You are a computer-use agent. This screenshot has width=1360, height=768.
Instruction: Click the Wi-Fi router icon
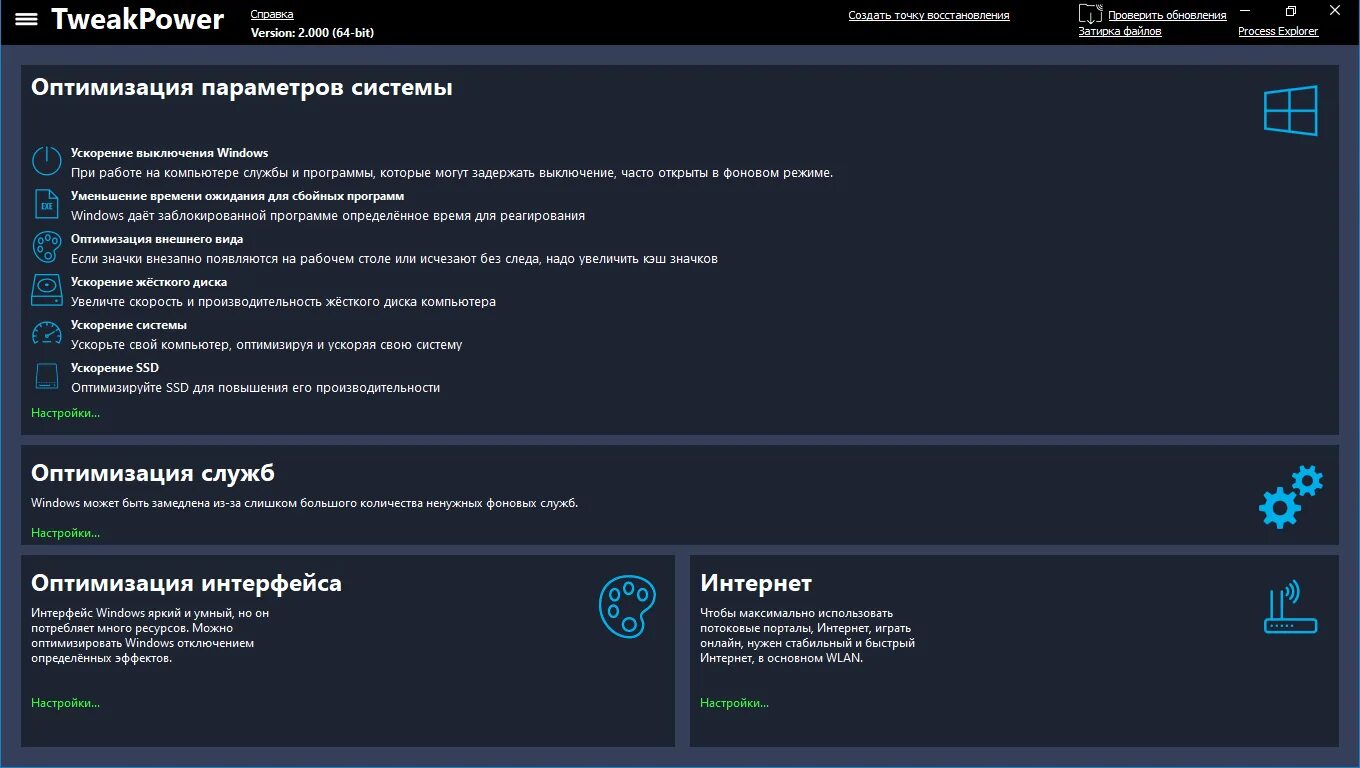click(x=1291, y=607)
